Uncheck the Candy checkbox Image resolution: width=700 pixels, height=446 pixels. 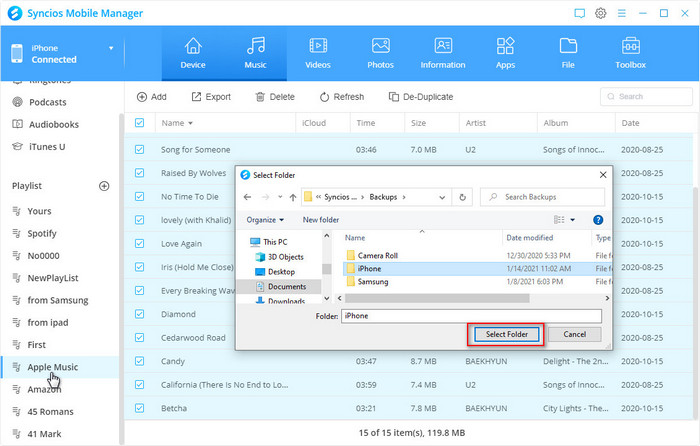(139, 361)
